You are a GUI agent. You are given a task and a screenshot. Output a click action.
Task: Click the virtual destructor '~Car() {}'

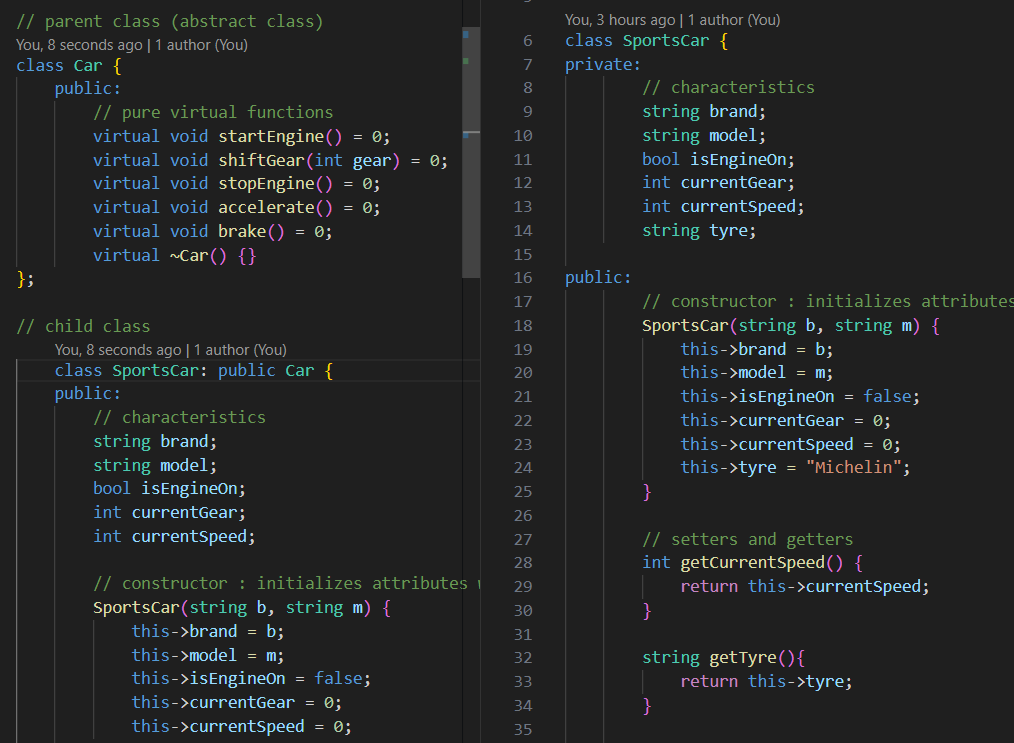tap(213, 255)
